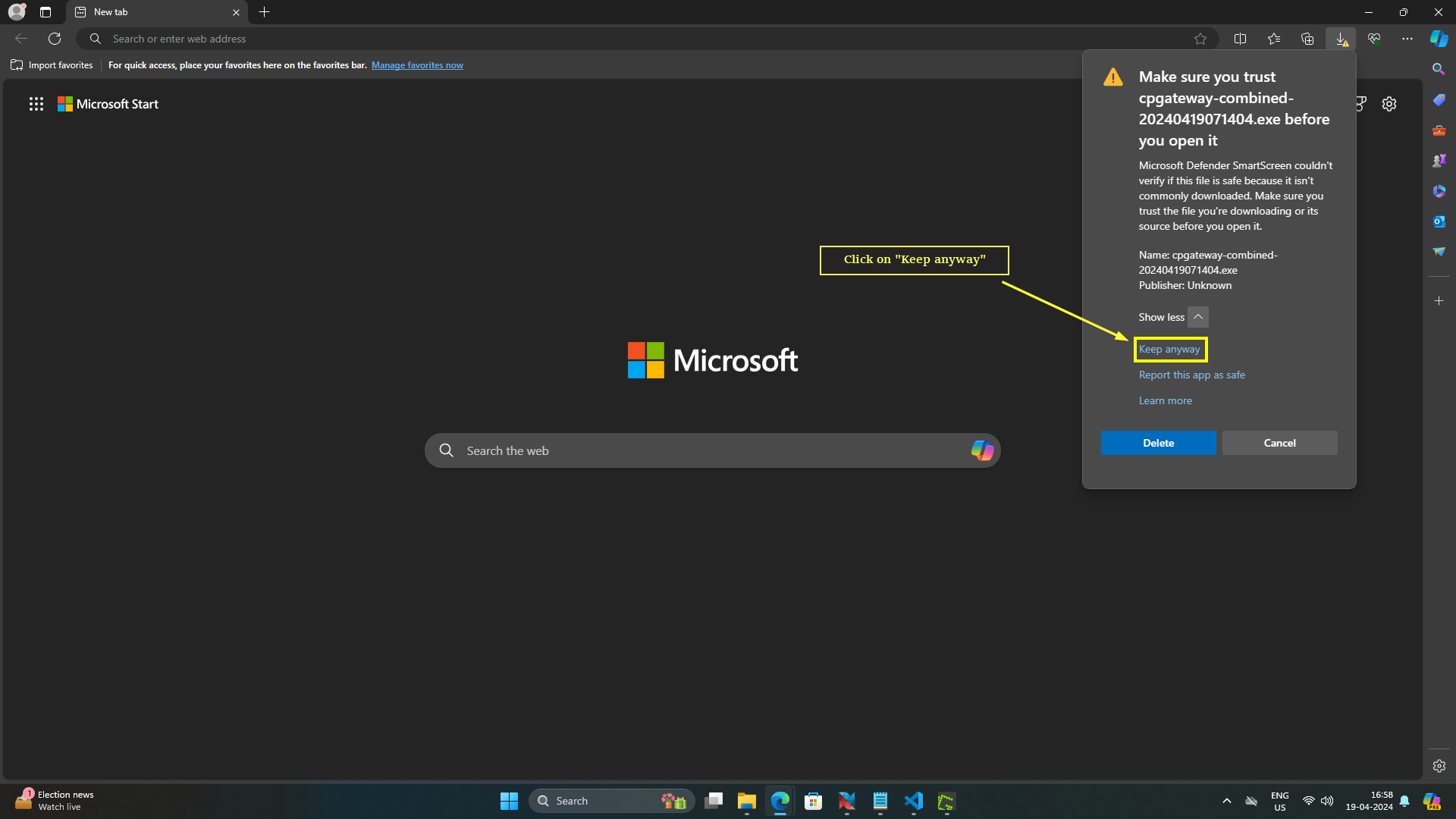This screenshot has height=819, width=1456.
Task: Open sidebar Drop paper plane icon
Action: pos(1439,252)
